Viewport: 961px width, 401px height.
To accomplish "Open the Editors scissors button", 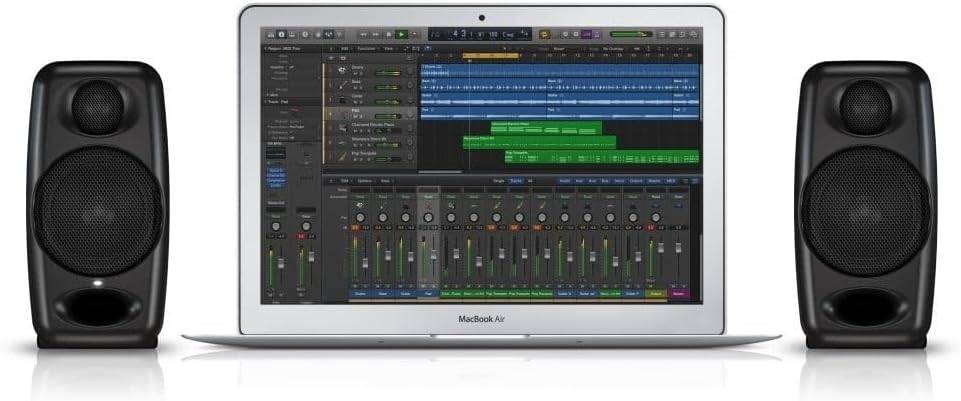I will 340,35.
